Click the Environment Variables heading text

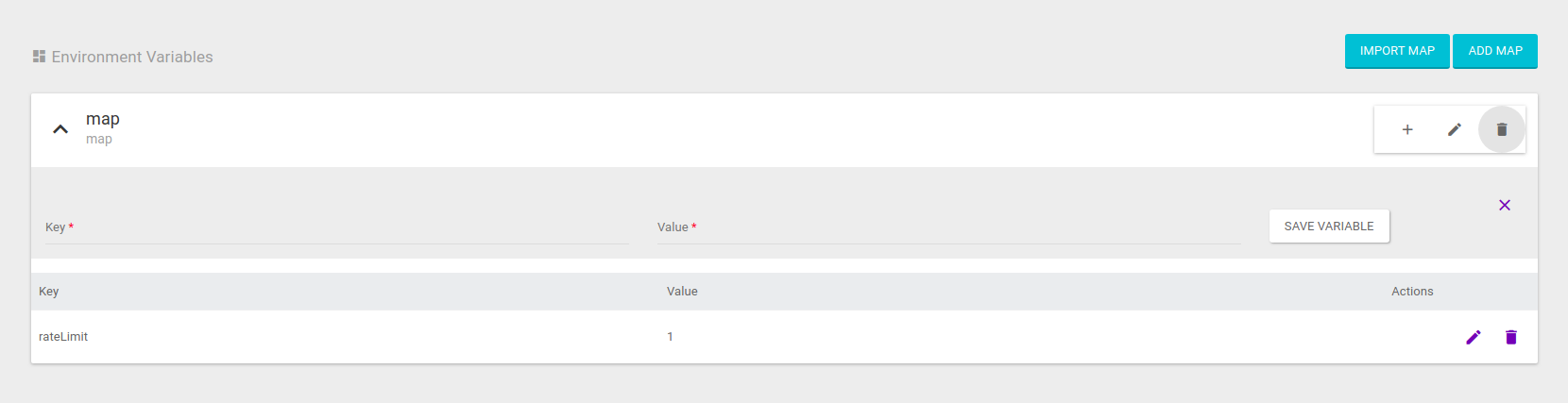pyautogui.click(x=132, y=57)
